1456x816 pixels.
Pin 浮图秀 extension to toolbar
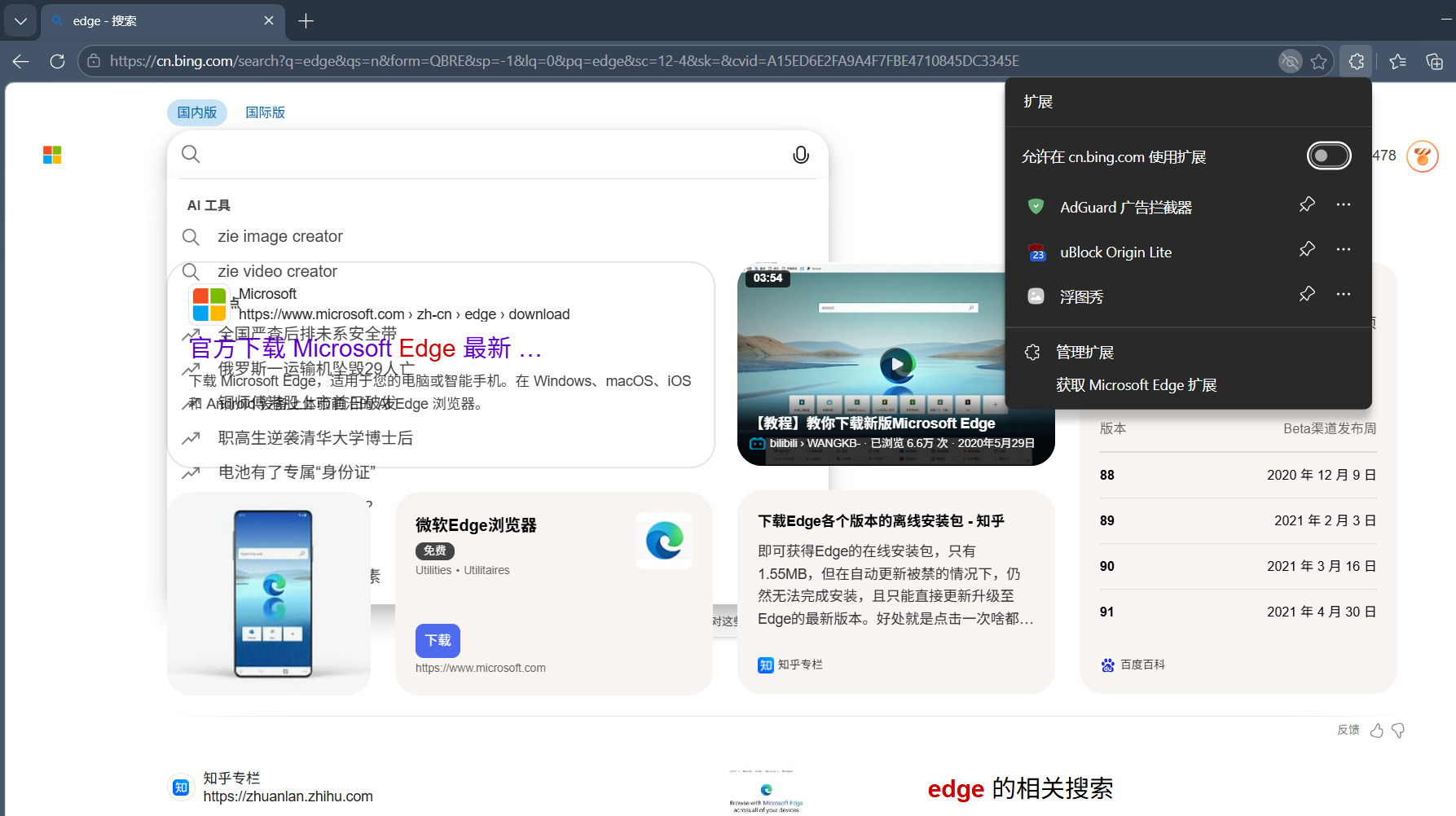pyautogui.click(x=1307, y=294)
